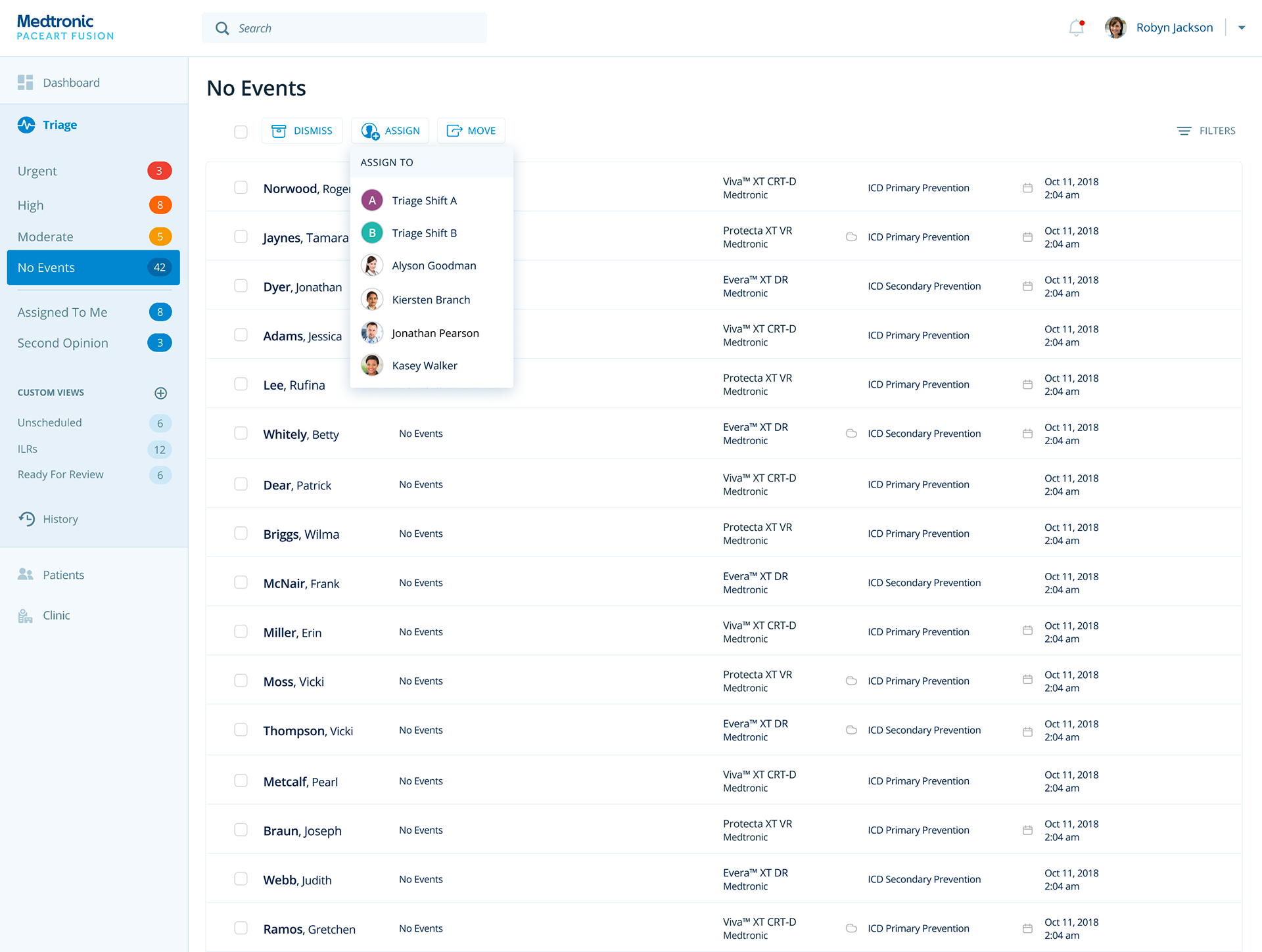1262x952 pixels.
Task: Open the Clinic building icon
Action: (25, 616)
